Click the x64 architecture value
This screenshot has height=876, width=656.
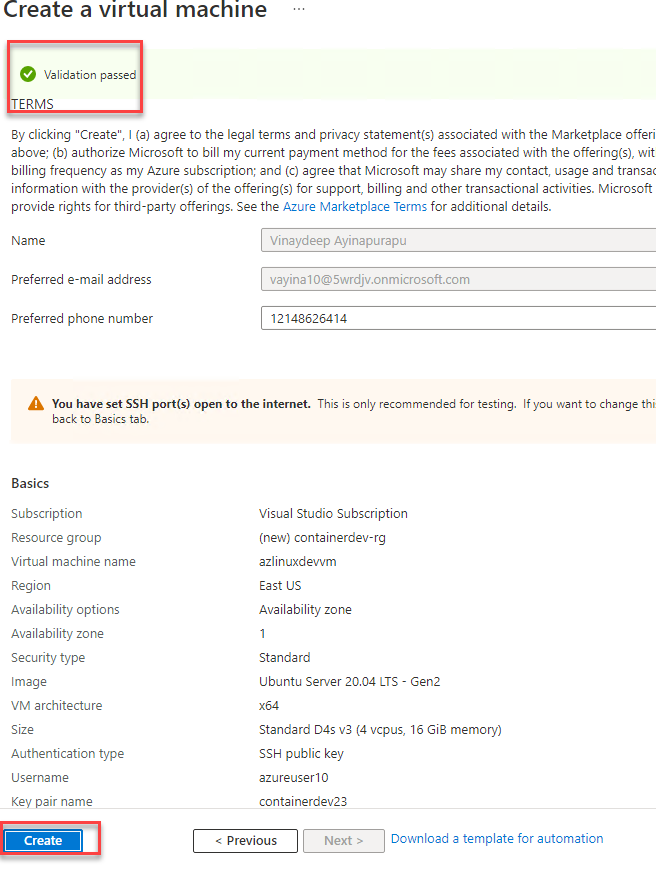pos(269,706)
